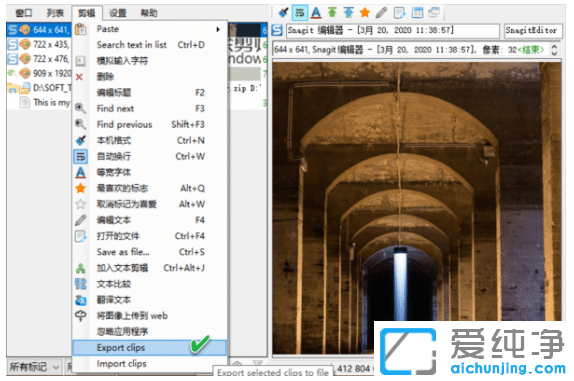574x381 pixels.
Task: Choose Save as file... entry
Action: 150,252
